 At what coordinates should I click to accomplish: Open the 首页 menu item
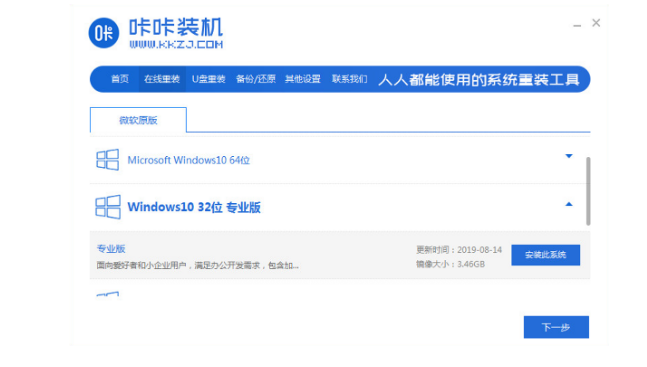pyautogui.click(x=120, y=79)
